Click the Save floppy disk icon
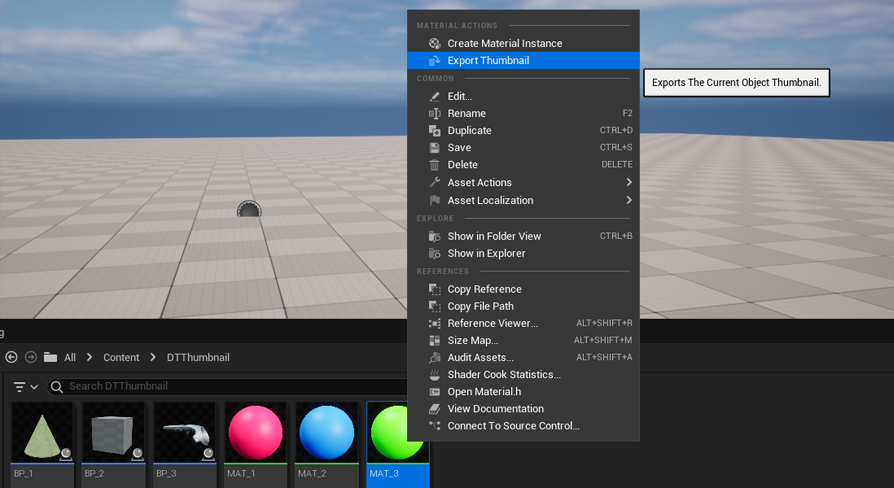 tap(434, 148)
